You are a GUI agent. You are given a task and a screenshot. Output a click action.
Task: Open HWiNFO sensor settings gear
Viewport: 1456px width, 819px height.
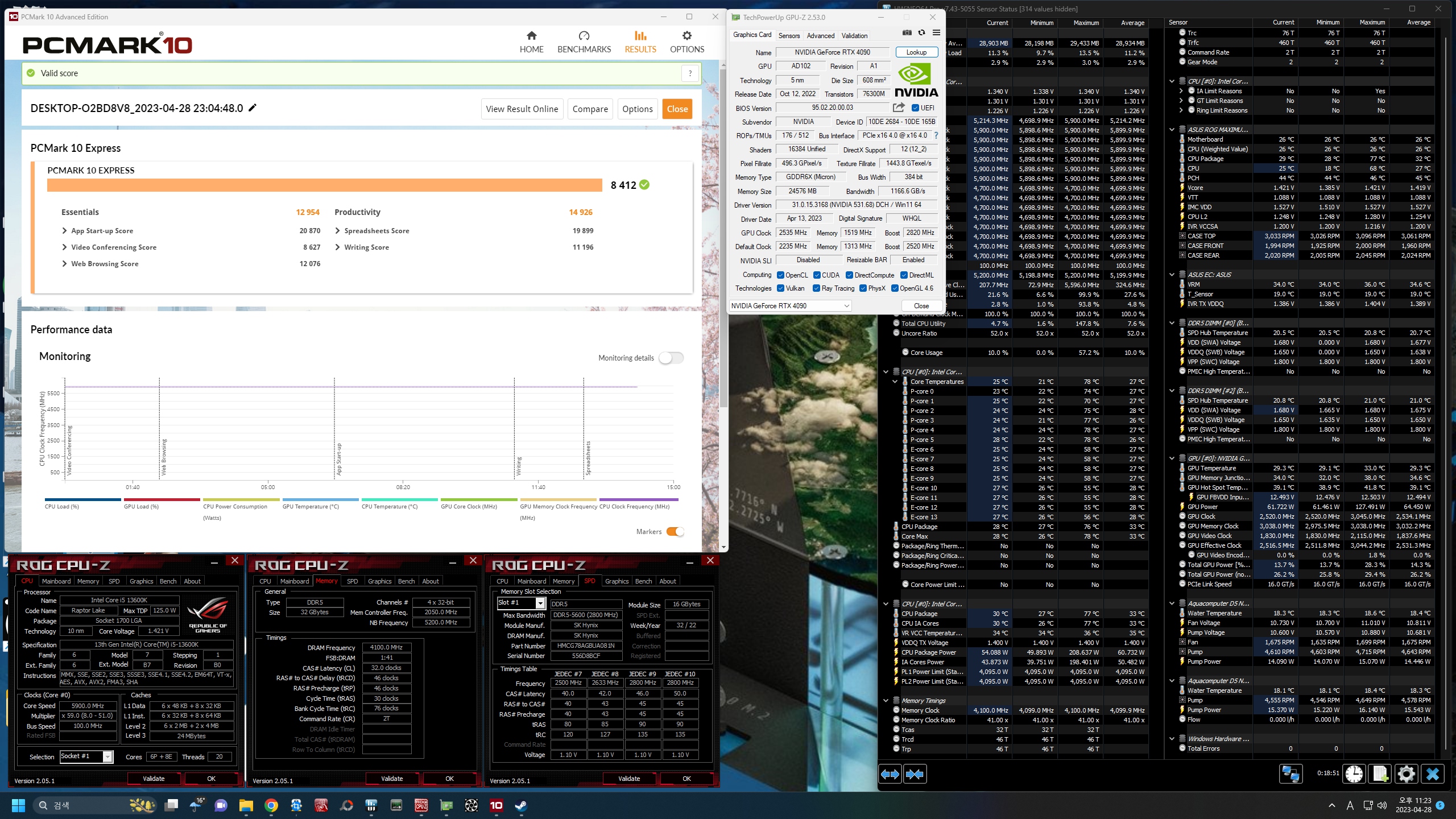pos(1406,774)
